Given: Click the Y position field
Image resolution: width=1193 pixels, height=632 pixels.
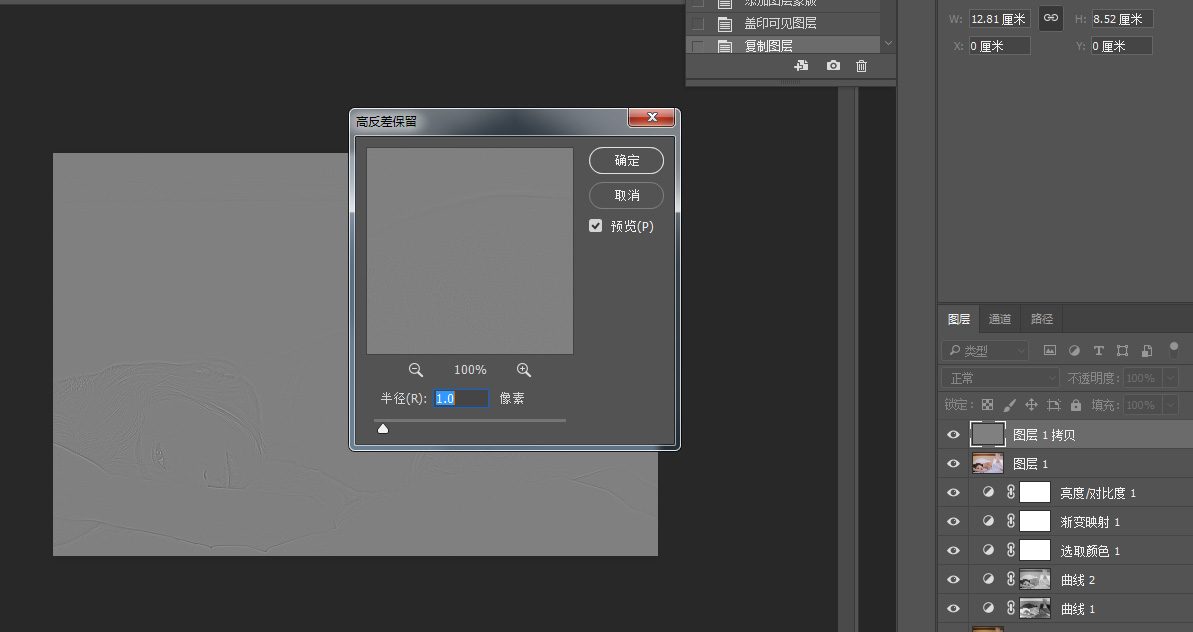Looking at the screenshot, I should click(1122, 46).
